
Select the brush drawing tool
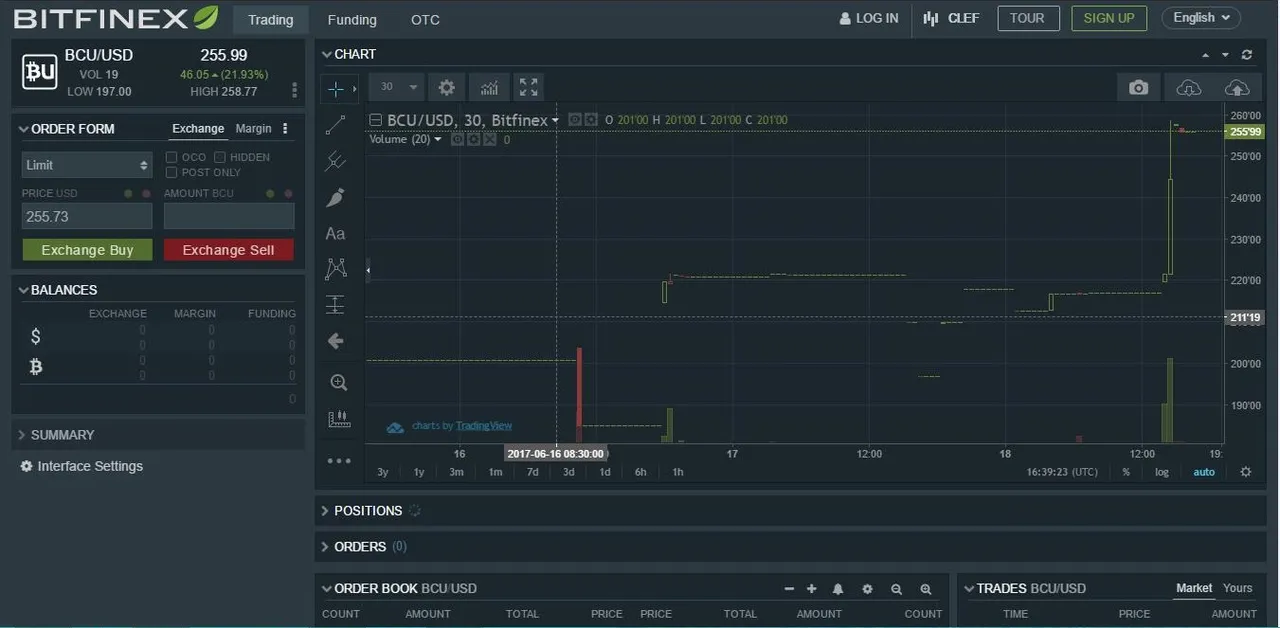(x=336, y=197)
